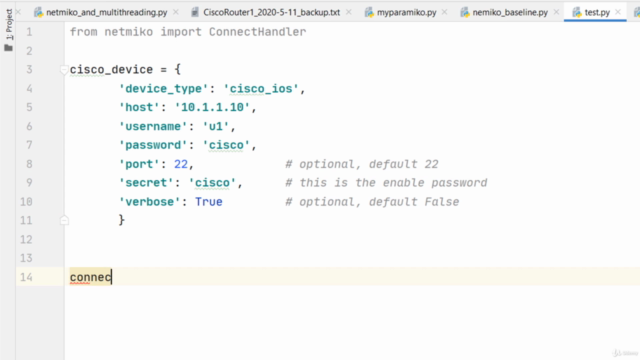Click the True value on line 10

click(x=209, y=202)
